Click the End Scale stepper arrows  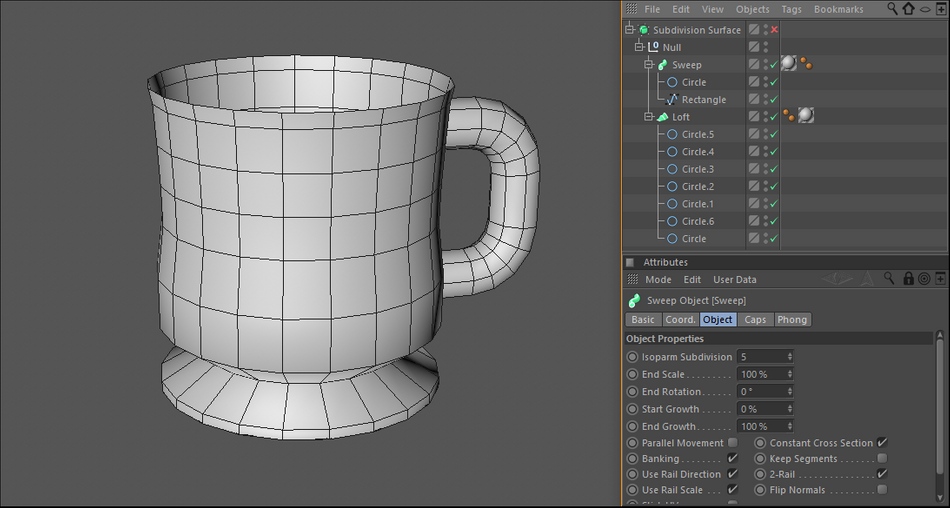[790, 374]
